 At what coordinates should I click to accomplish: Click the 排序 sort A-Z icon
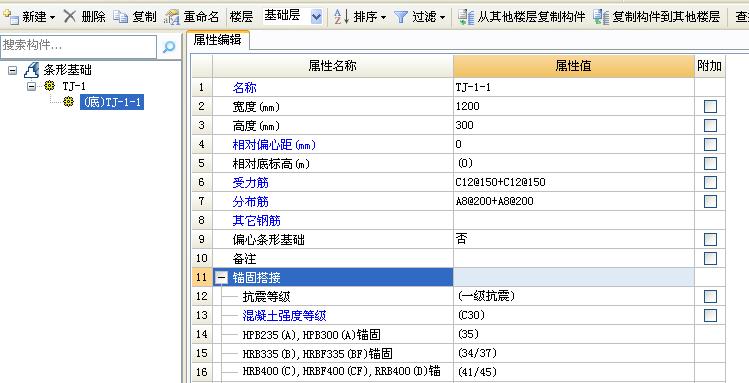click(x=341, y=17)
